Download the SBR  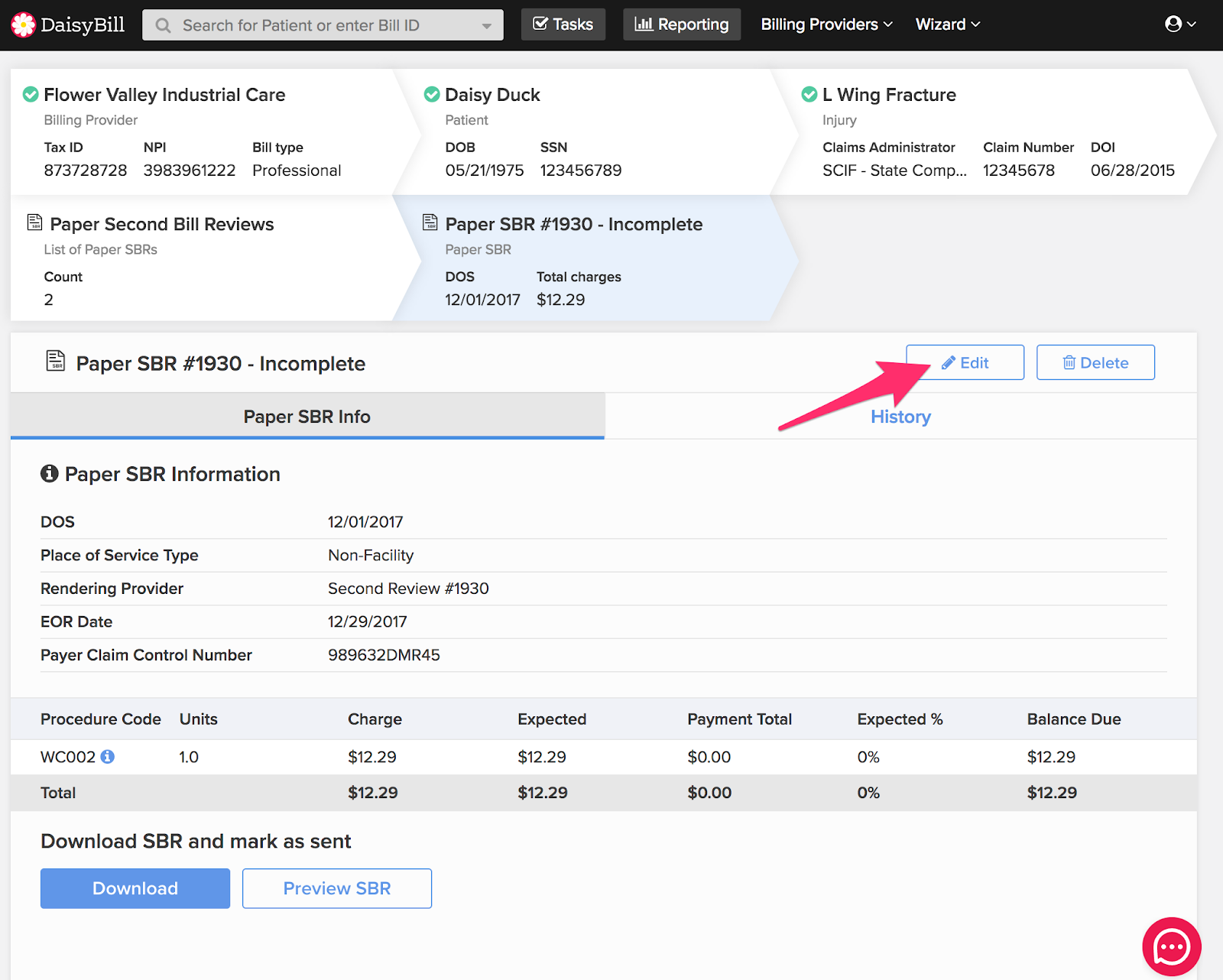coord(135,888)
